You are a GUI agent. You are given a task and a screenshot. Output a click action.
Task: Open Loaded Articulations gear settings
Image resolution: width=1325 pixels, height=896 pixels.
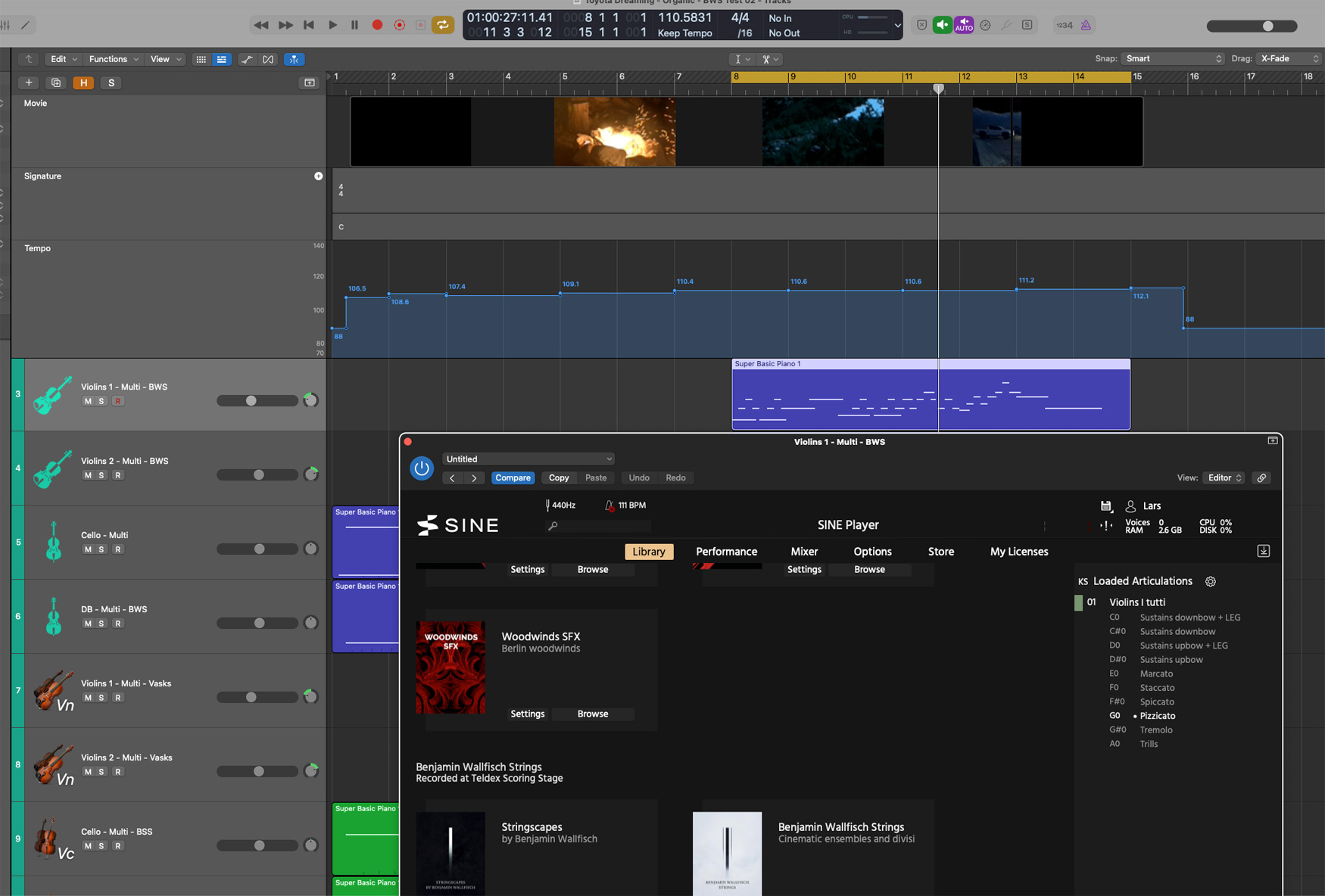click(x=1211, y=582)
